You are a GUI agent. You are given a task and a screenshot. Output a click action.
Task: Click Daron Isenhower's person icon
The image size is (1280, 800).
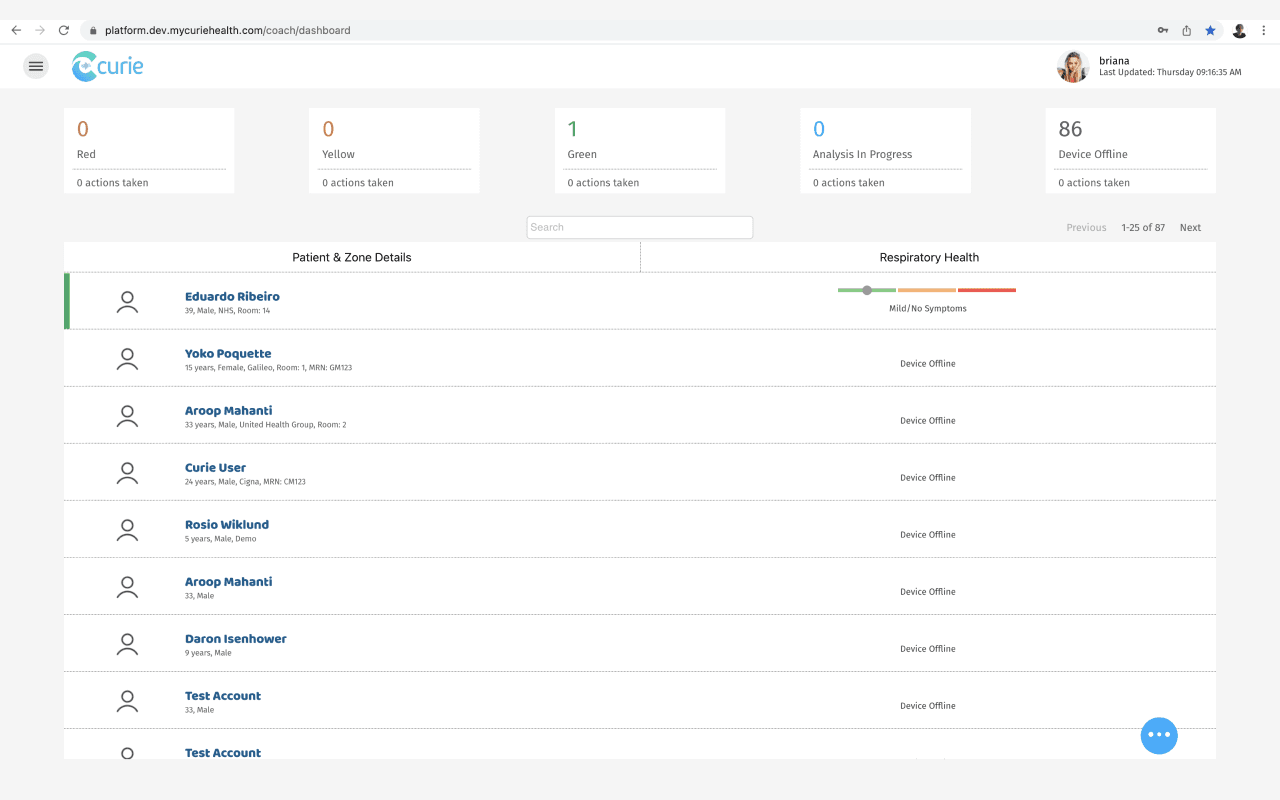coord(127,644)
